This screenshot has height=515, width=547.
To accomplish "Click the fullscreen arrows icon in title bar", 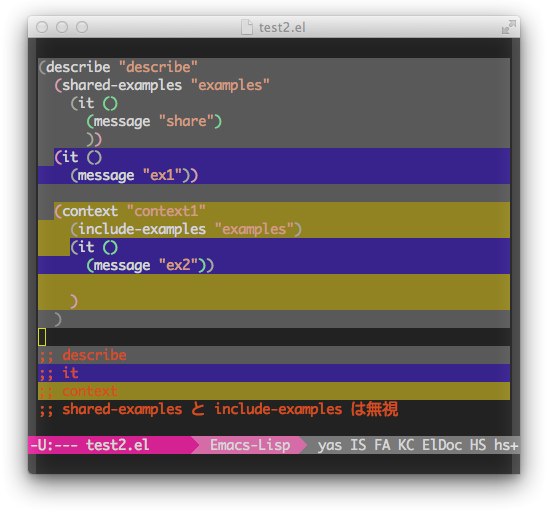I will pyautogui.click(x=508, y=27).
